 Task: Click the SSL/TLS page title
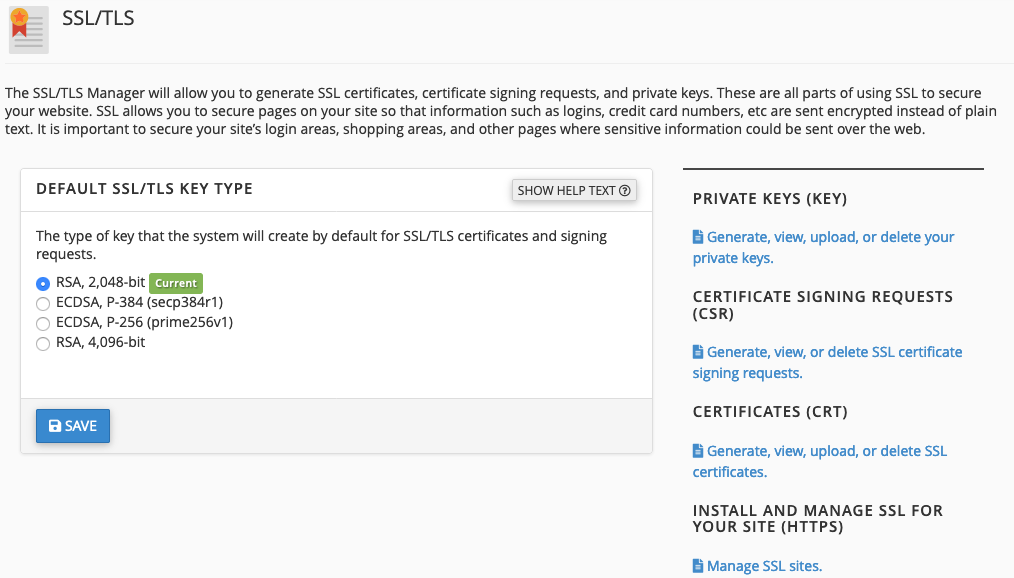[x=98, y=18]
